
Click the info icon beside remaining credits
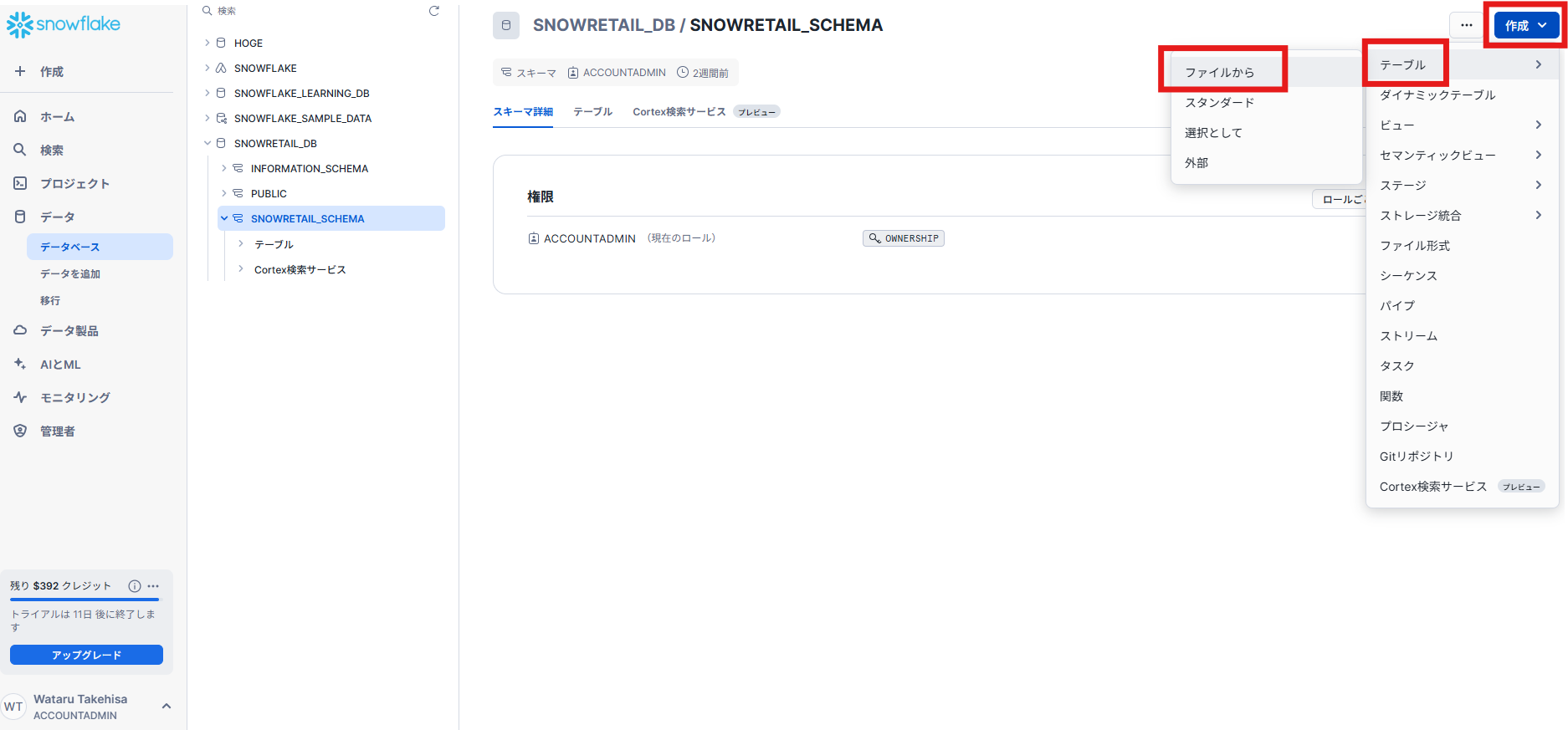click(x=134, y=586)
